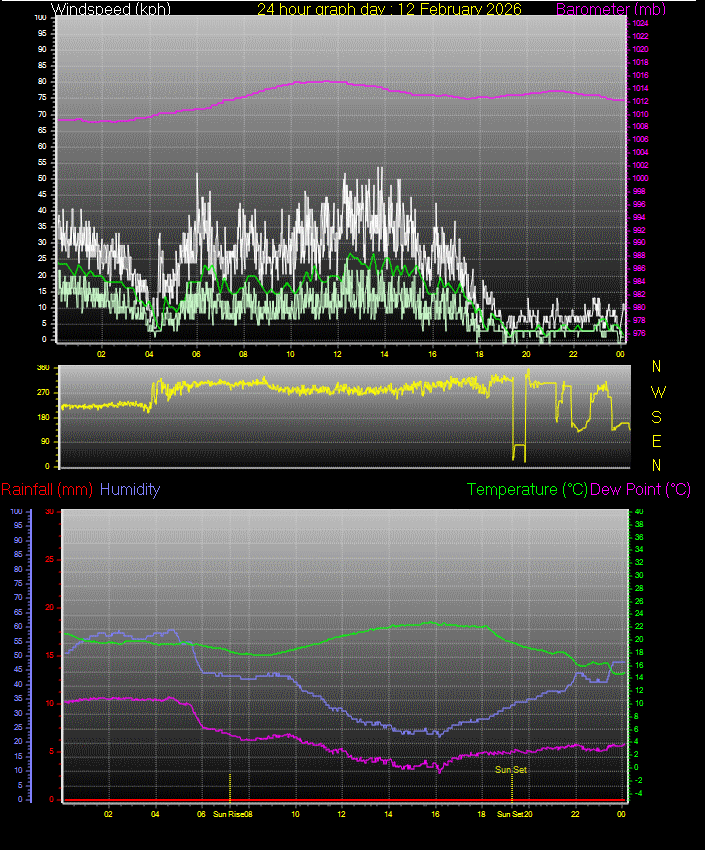Click the topmost N compass label
This screenshot has height=850, width=705.
(656, 366)
